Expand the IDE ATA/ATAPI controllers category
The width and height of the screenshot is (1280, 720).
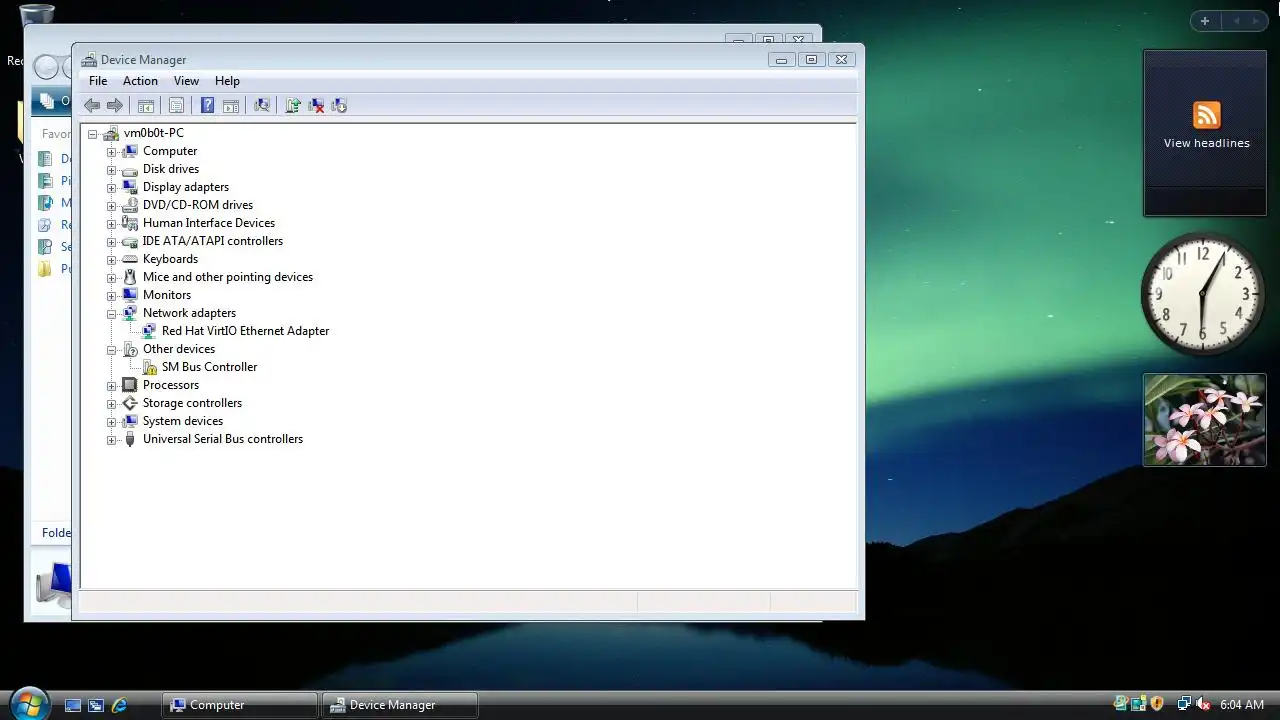click(112, 242)
